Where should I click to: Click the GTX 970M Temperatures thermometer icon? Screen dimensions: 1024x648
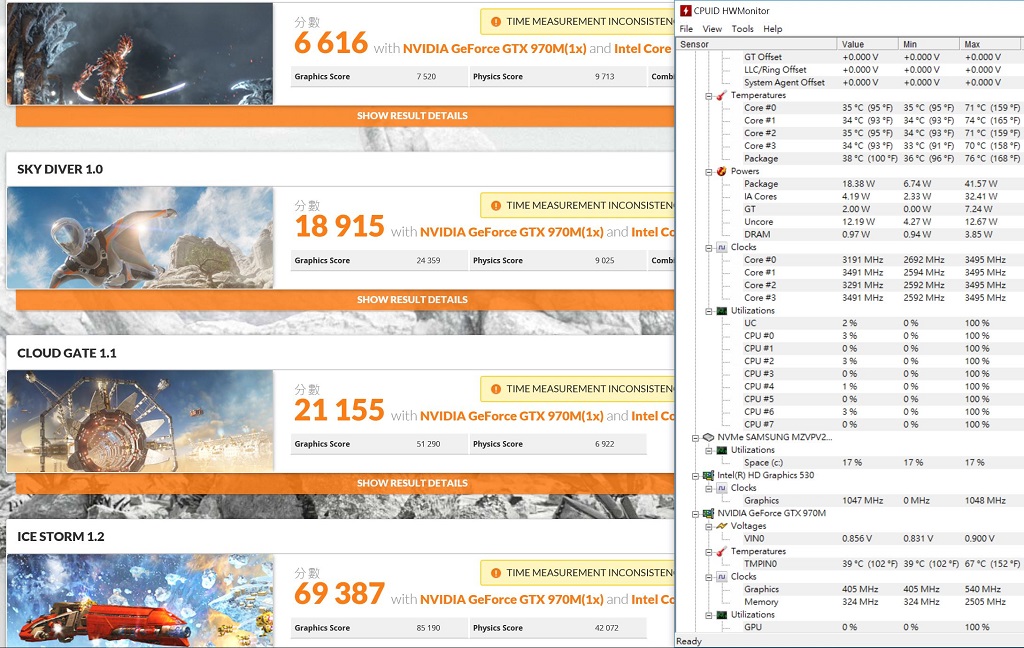click(x=722, y=551)
